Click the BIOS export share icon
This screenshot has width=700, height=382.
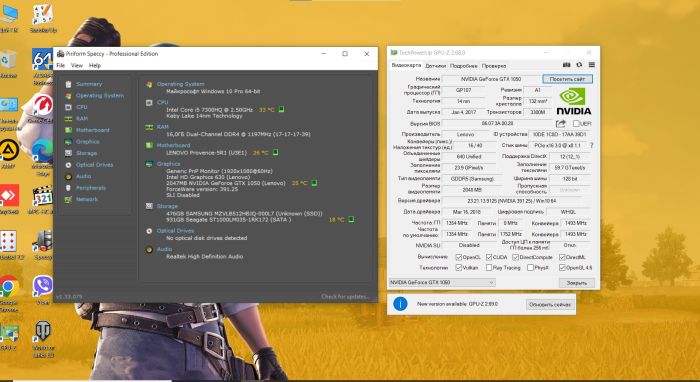coord(561,123)
